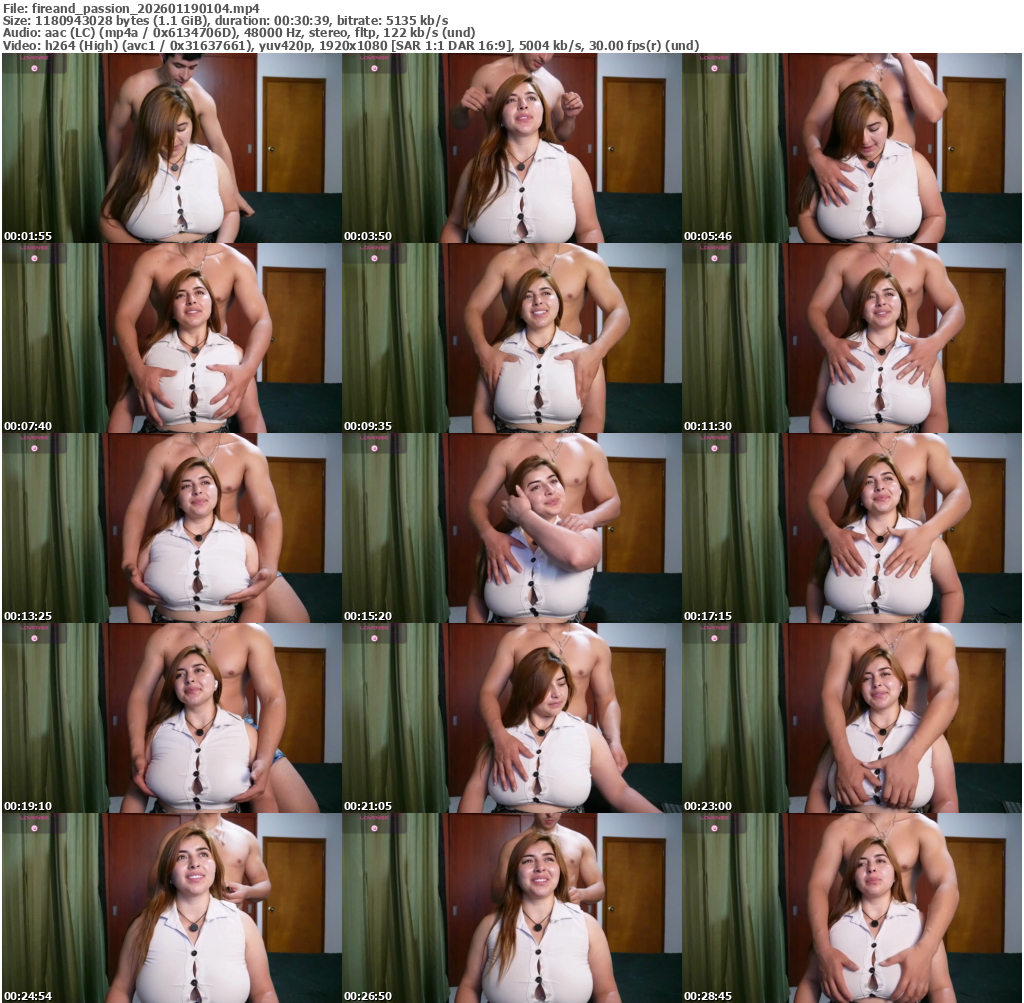Select the thumbnail marked 00:19:10
1024x1003 pixels.
point(172,718)
